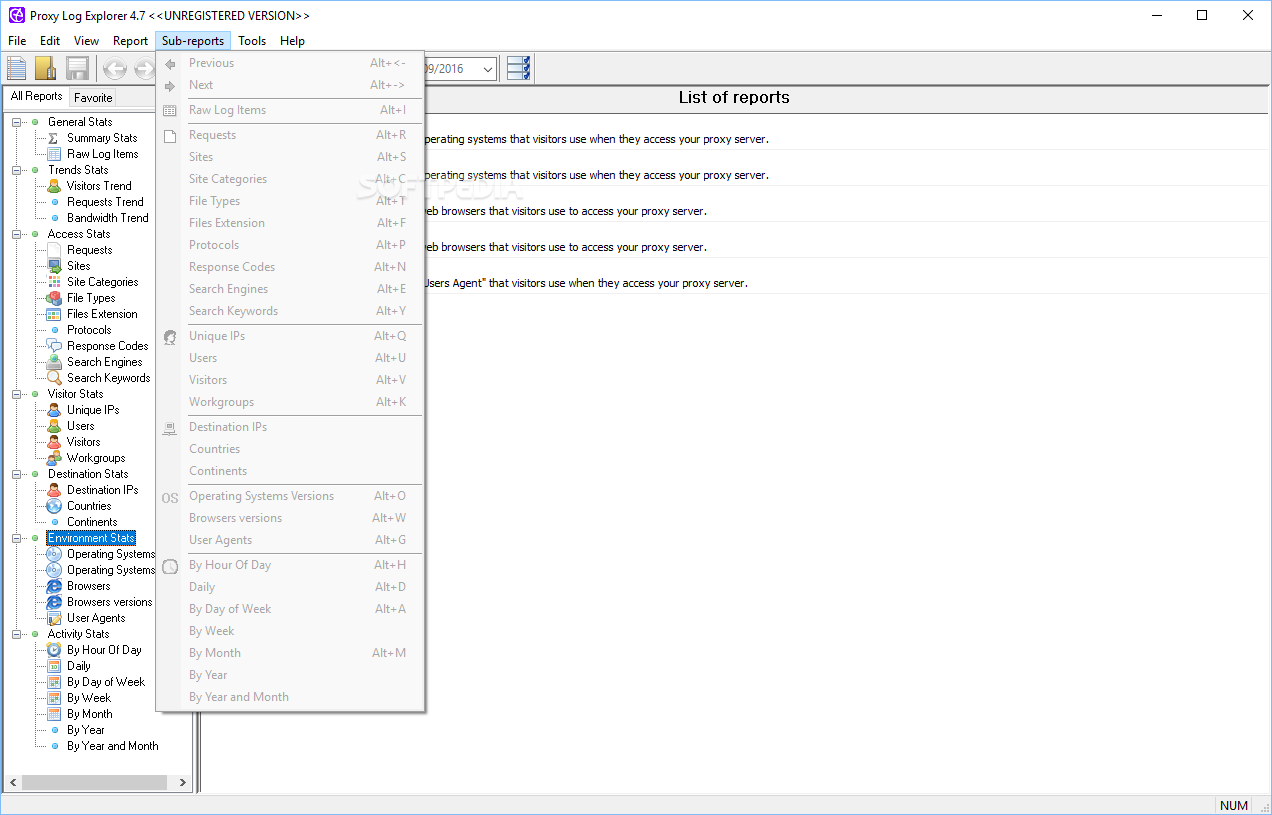Screen dimensions: 1272x815
Task: Select Destination IPs in the report tree
Action: pyautogui.click(x=102, y=490)
